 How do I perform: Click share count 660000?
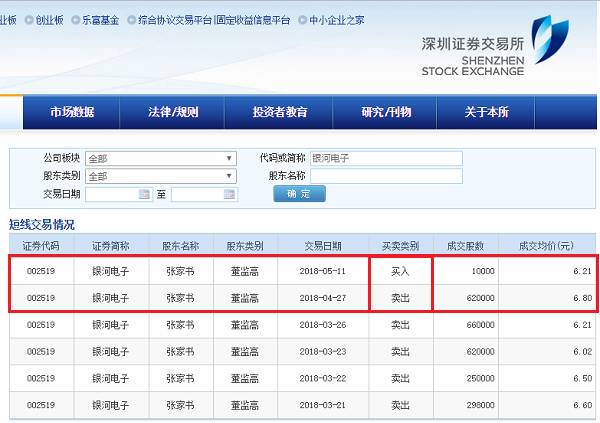pos(480,325)
